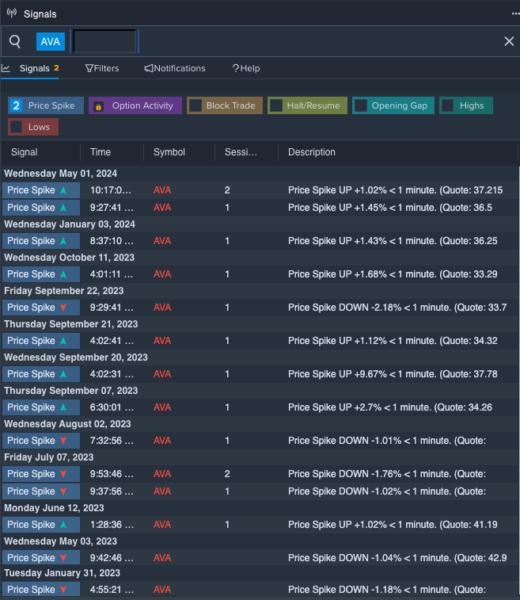Open the Signals panel ellipsis menu
This screenshot has width=520, height=600.
(515, 14)
